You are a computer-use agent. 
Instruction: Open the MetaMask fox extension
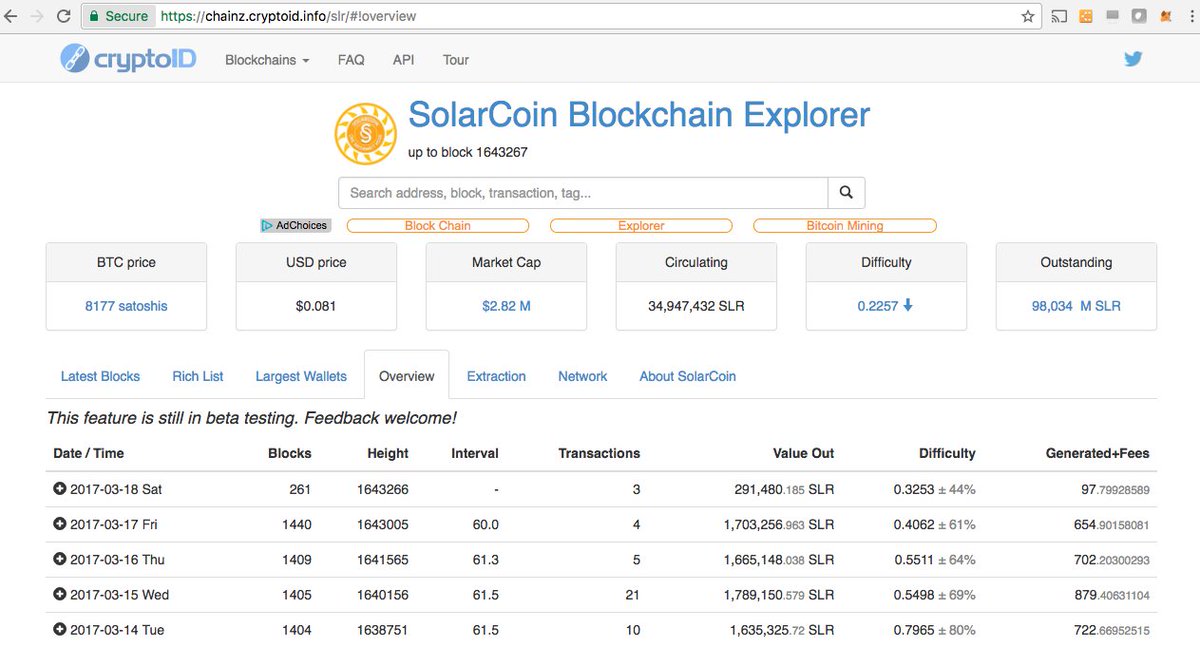[1165, 16]
